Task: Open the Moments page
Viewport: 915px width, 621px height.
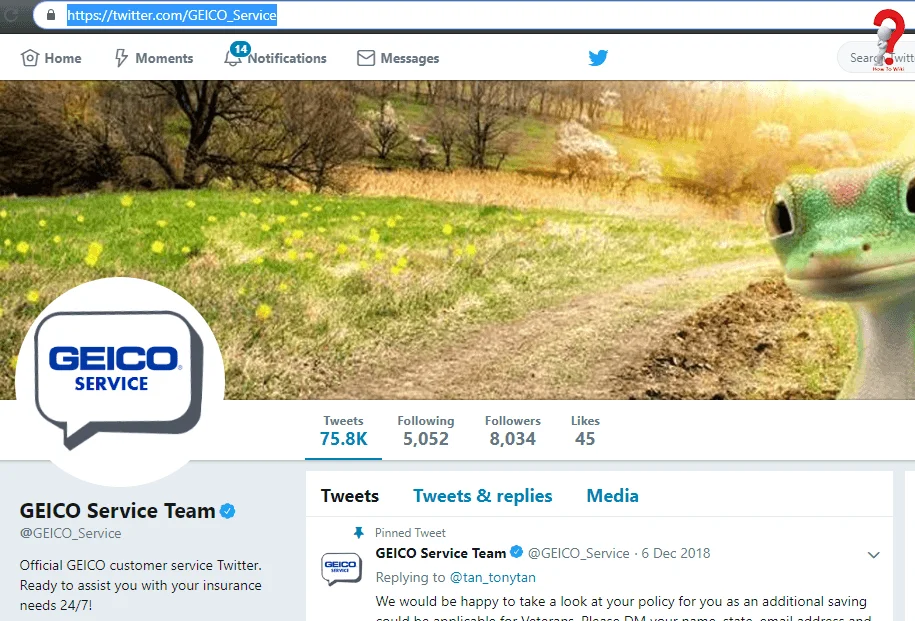Action: [x=153, y=58]
